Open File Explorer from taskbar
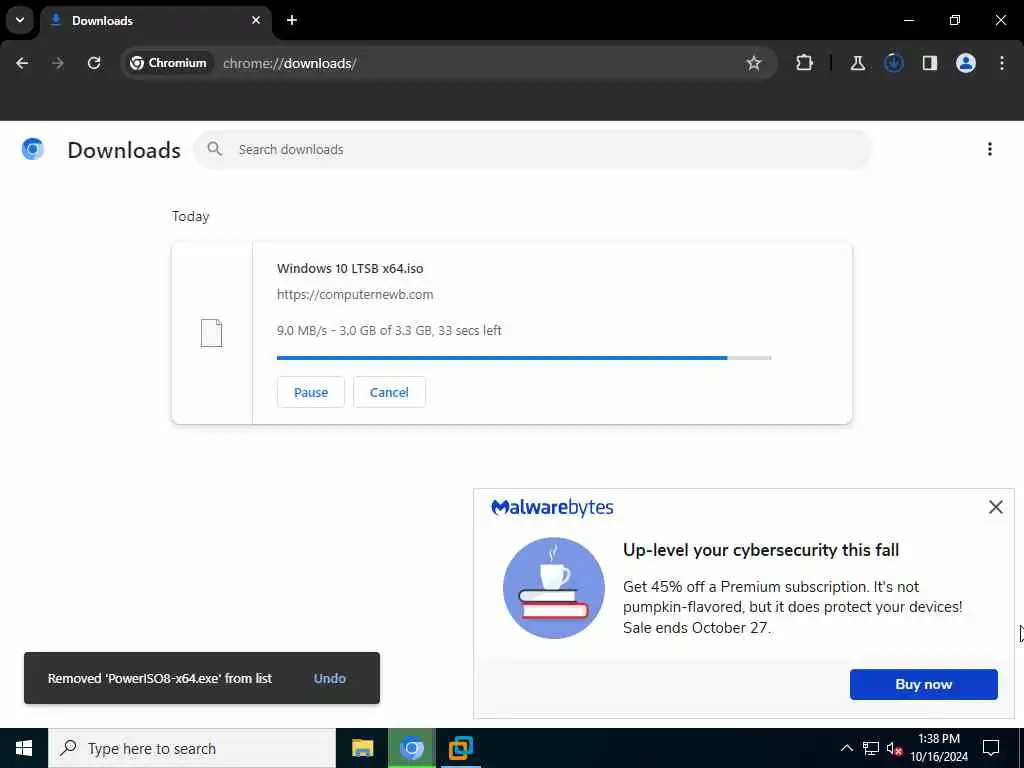This screenshot has height=768, width=1024. [x=362, y=748]
